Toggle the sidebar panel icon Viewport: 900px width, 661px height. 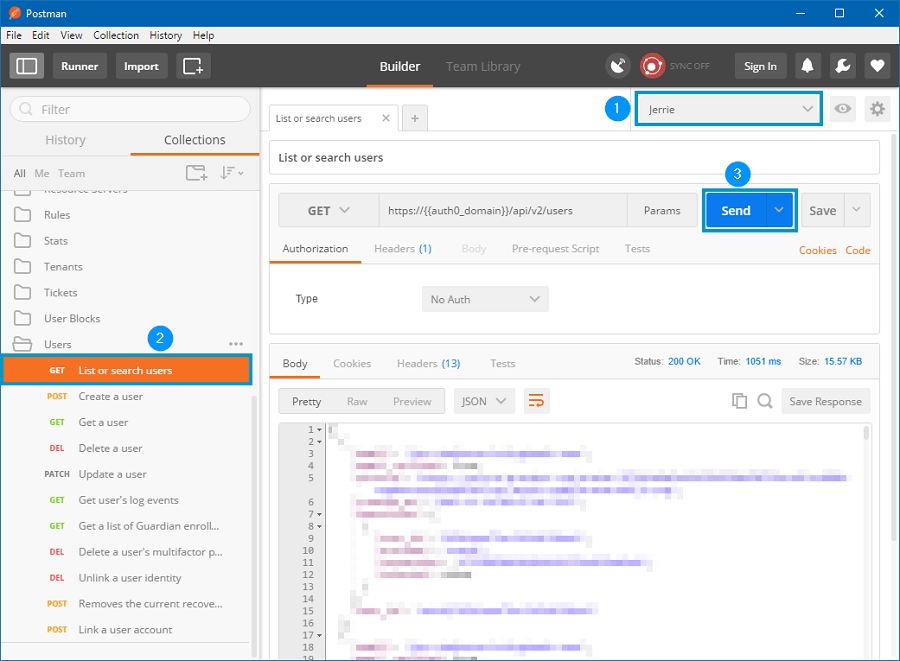pyautogui.click(x=26, y=66)
